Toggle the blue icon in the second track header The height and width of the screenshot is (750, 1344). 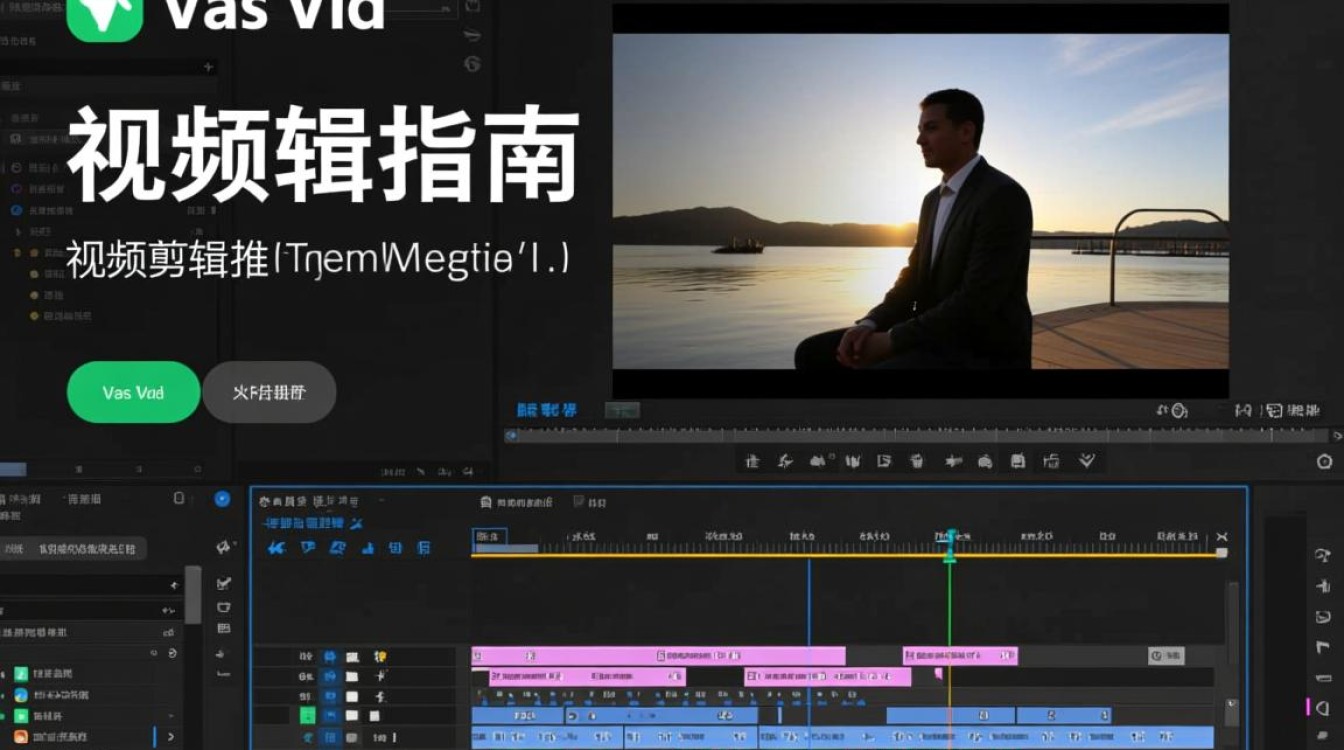click(x=329, y=677)
